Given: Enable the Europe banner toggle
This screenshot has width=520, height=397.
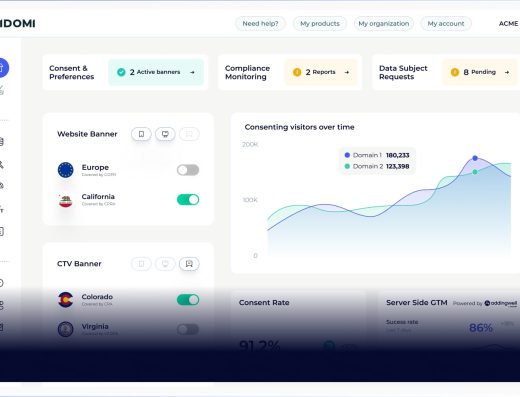Looking at the screenshot, I should (x=188, y=170).
